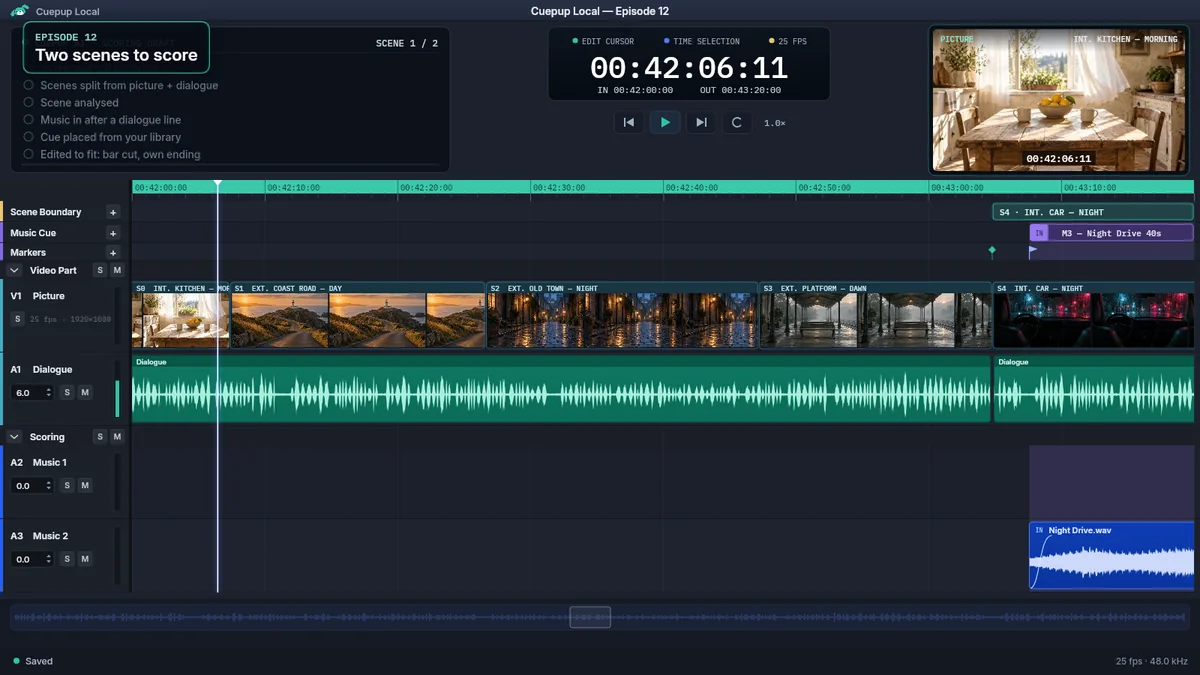Add a Music Cue with its plus icon
The image size is (1200, 675).
pyautogui.click(x=113, y=233)
